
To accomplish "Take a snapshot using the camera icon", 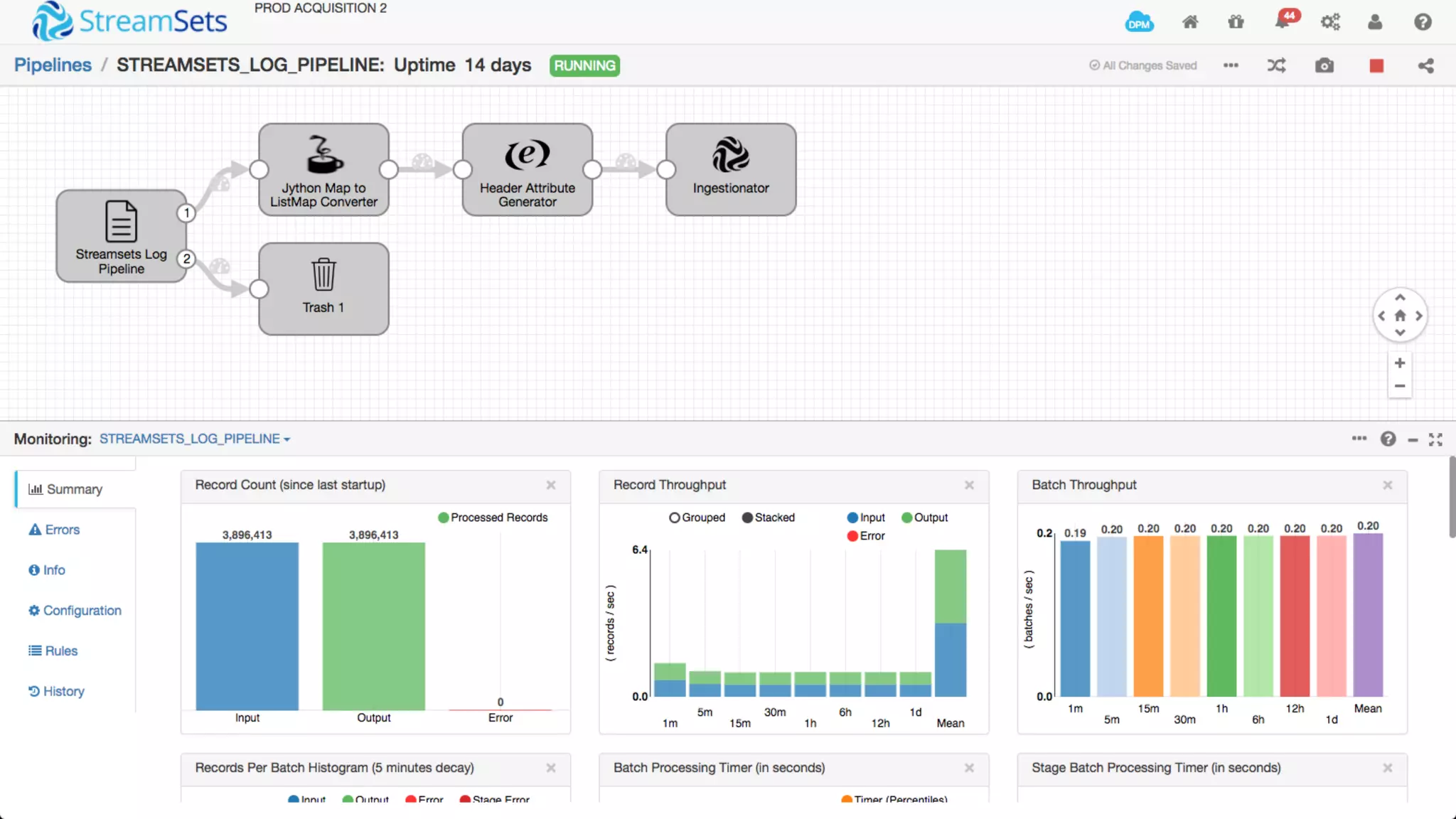I will pyautogui.click(x=1324, y=65).
